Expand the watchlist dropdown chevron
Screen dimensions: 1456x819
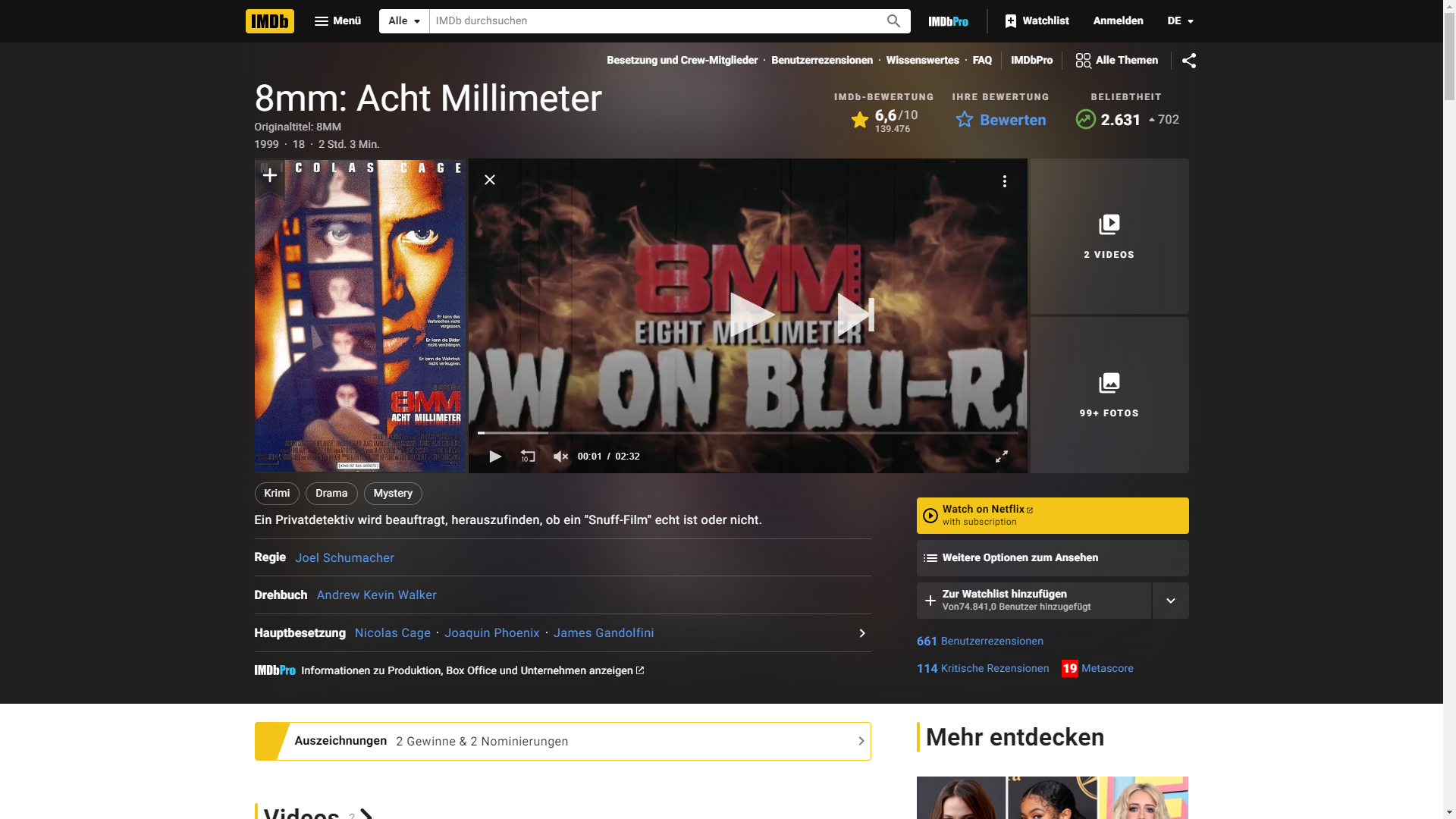1171,601
